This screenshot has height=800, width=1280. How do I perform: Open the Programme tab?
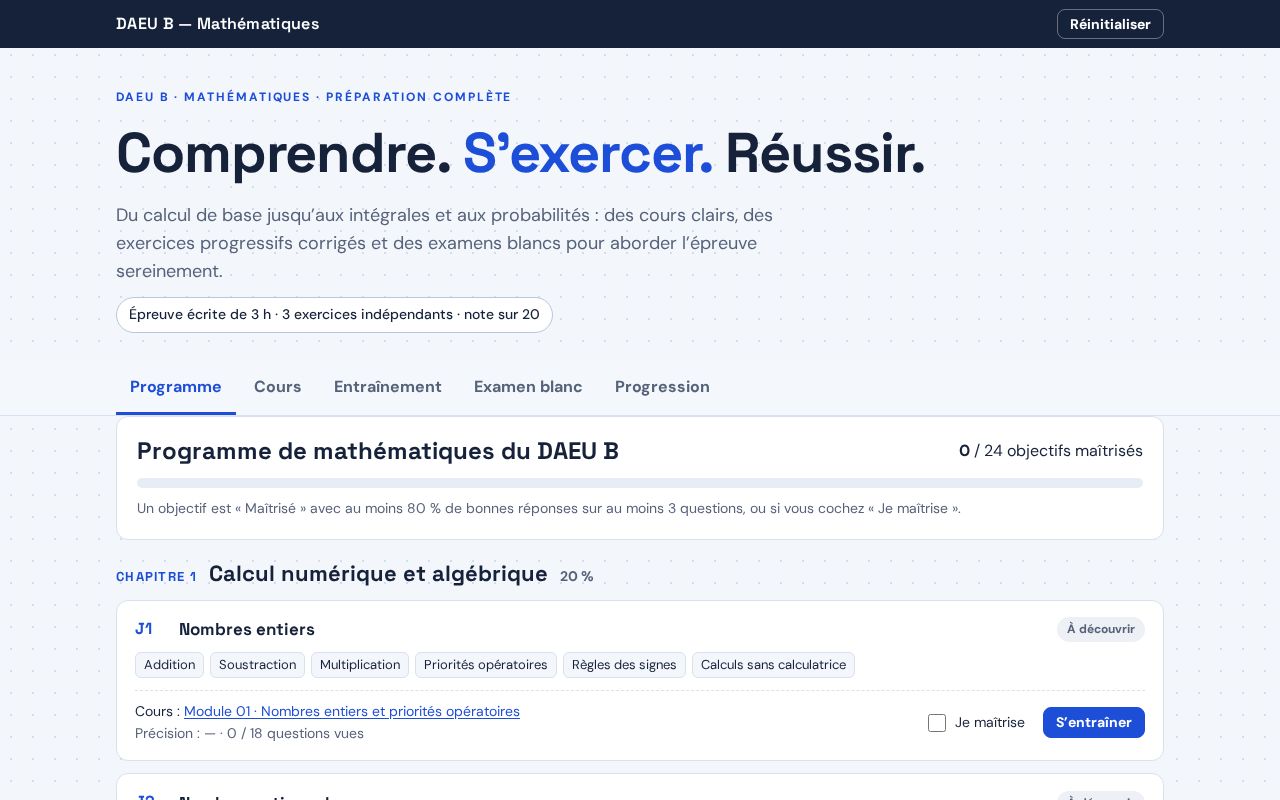coord(176,387)
